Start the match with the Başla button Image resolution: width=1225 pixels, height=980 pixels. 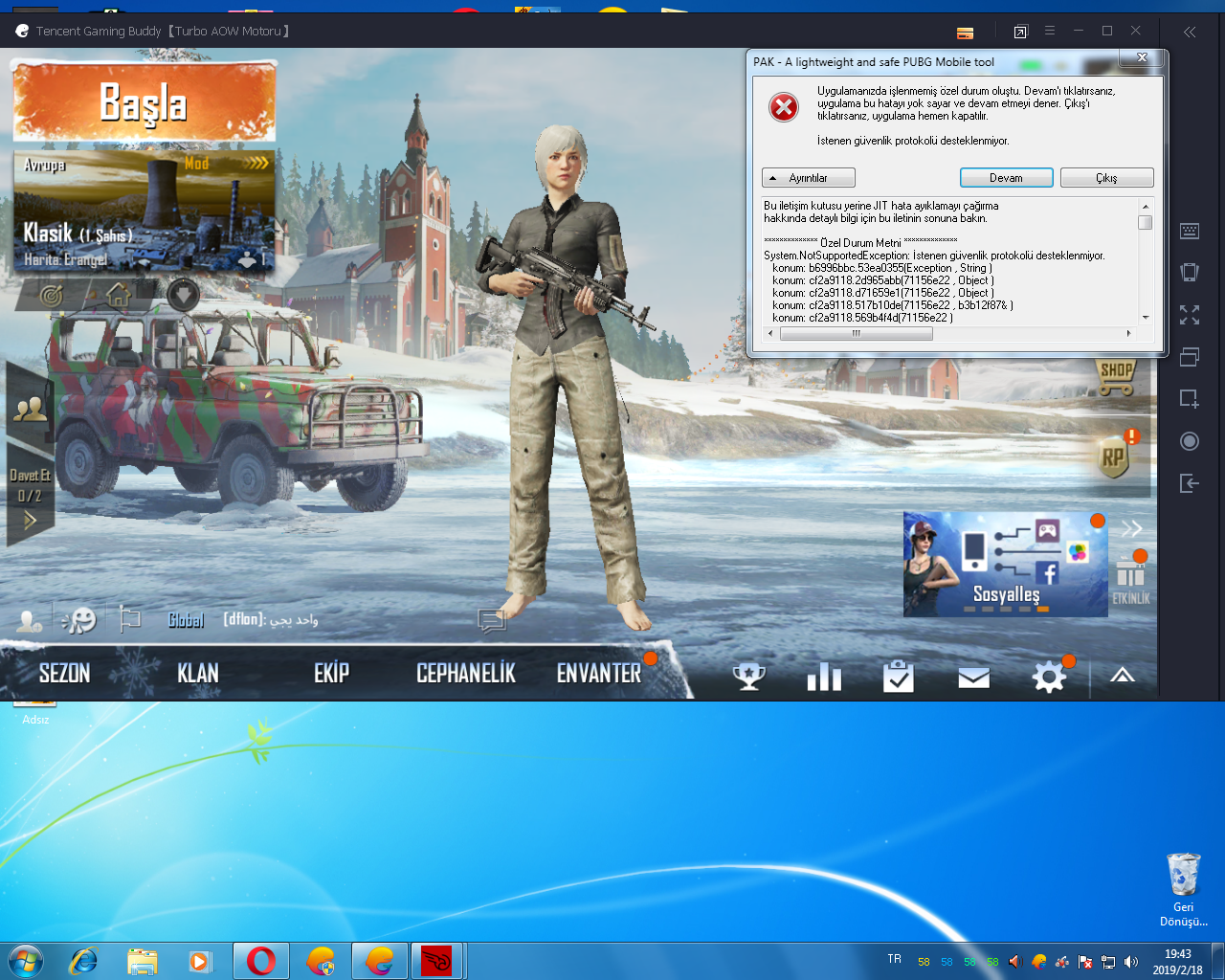point(145,101)
